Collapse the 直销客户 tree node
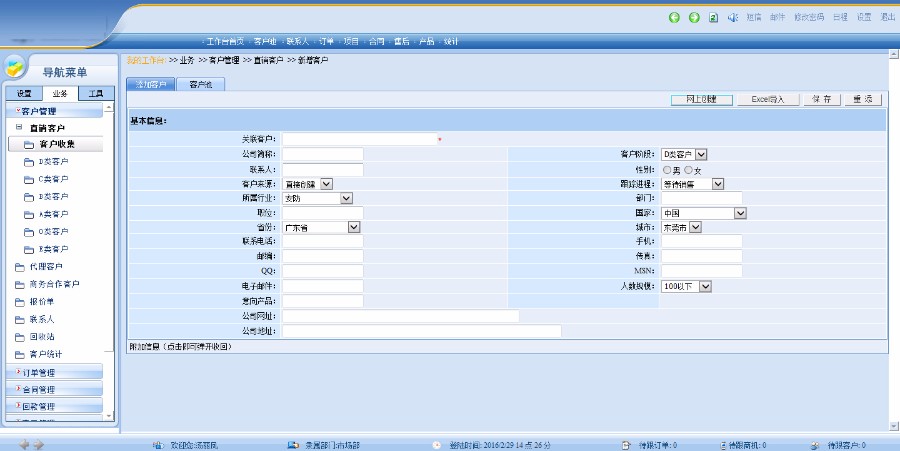This screenshot has height=451, width=900. coord(19,127)
